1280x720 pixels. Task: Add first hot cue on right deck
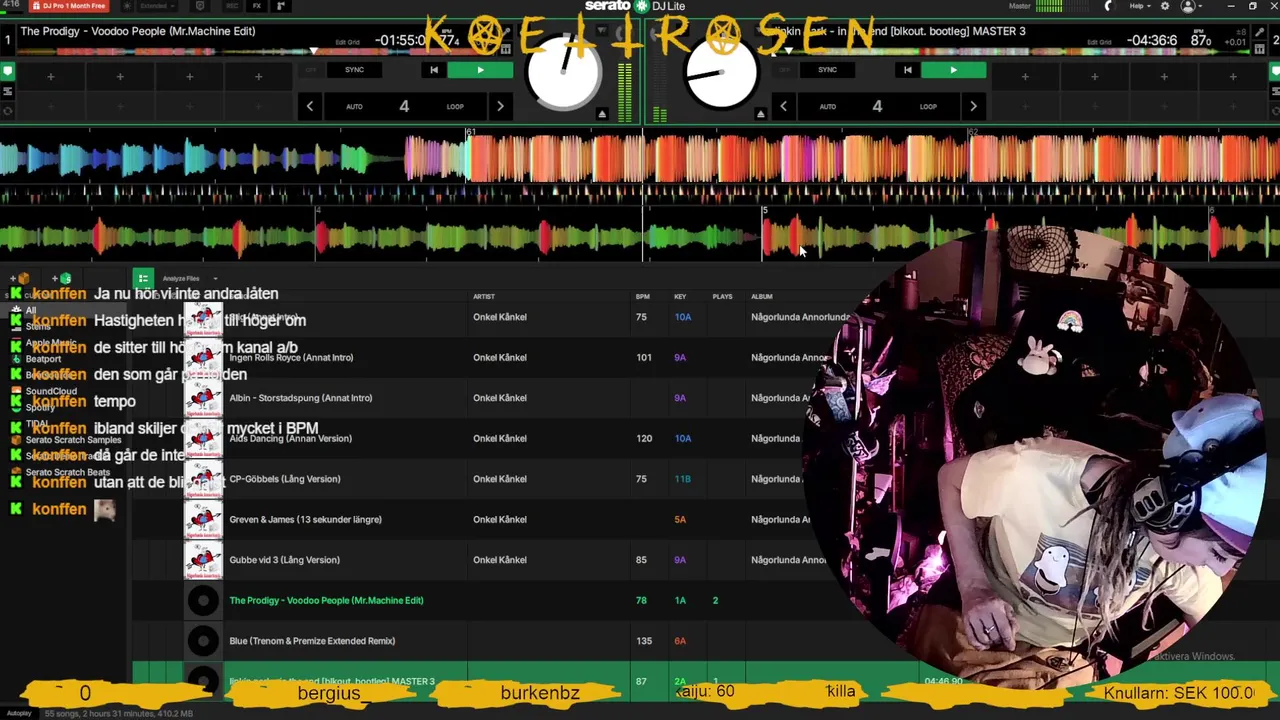[1025, 76]
